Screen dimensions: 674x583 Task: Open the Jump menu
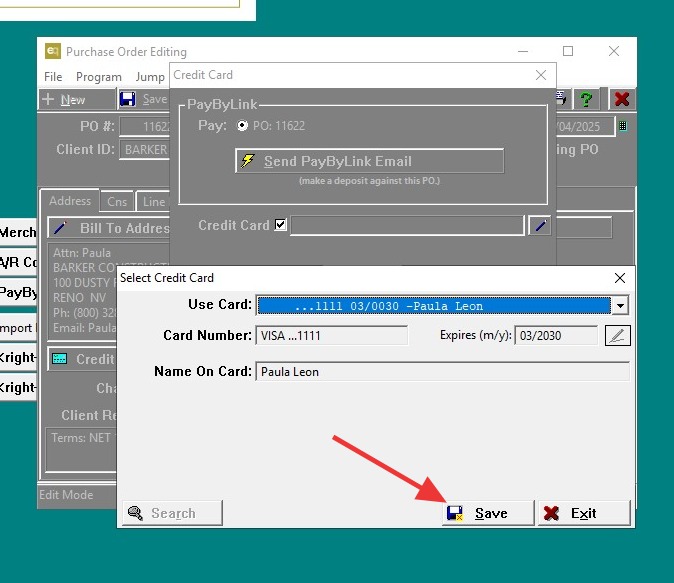click(x=150, y=77)
